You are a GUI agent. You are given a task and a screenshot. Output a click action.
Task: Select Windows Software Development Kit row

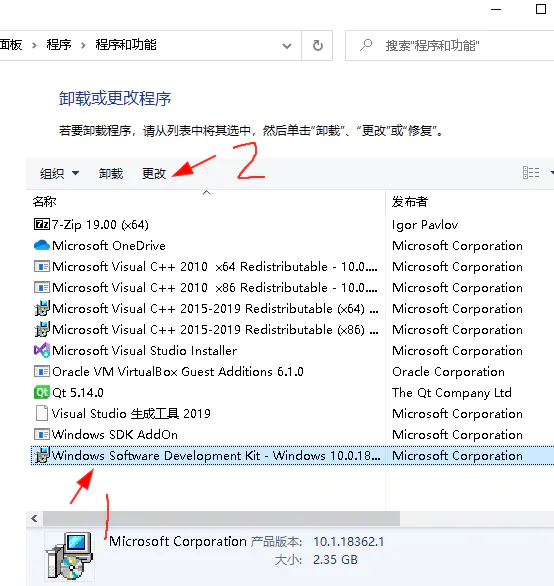[x=293, y=455]
